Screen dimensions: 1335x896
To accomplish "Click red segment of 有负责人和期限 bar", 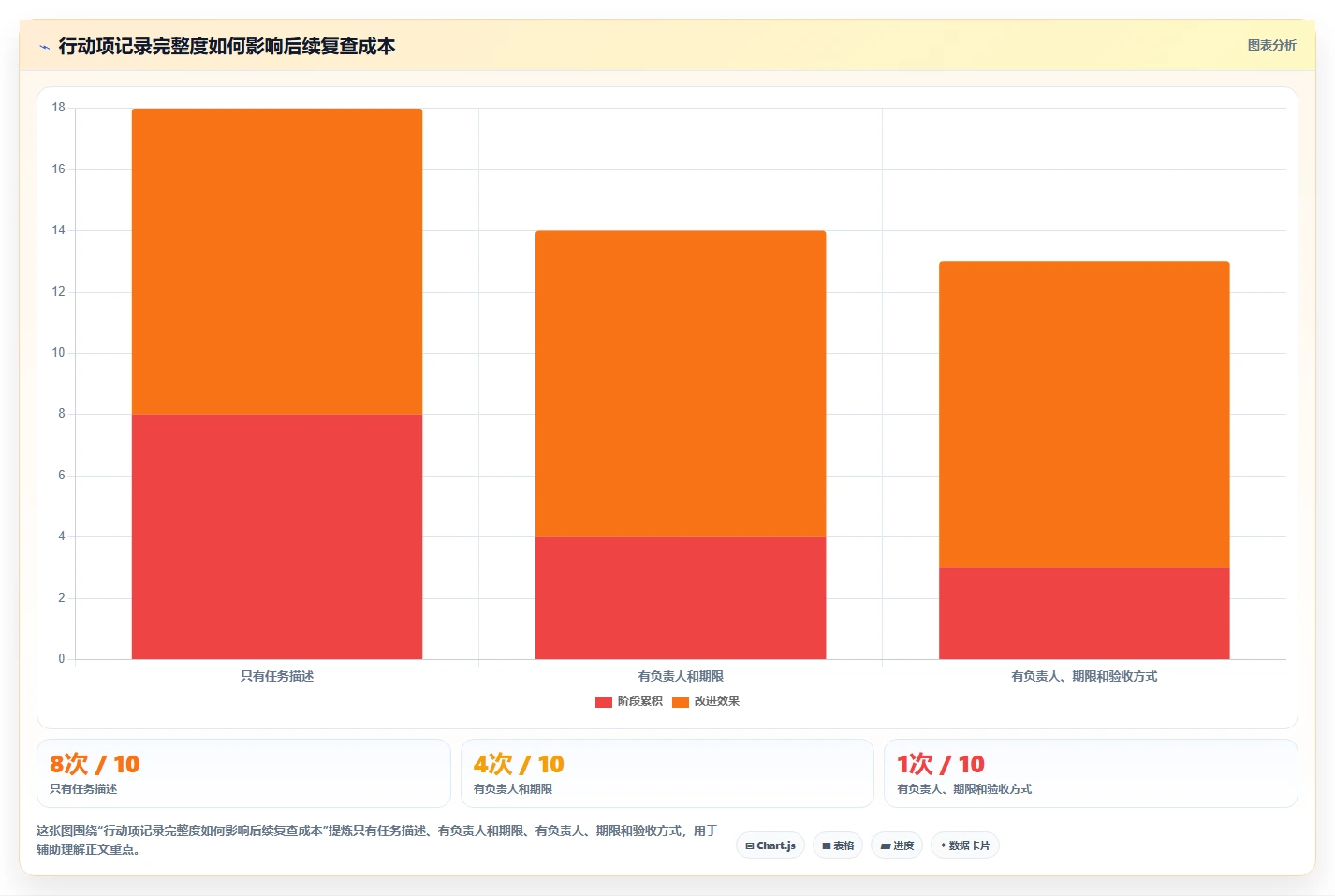I will coord(681,597).
